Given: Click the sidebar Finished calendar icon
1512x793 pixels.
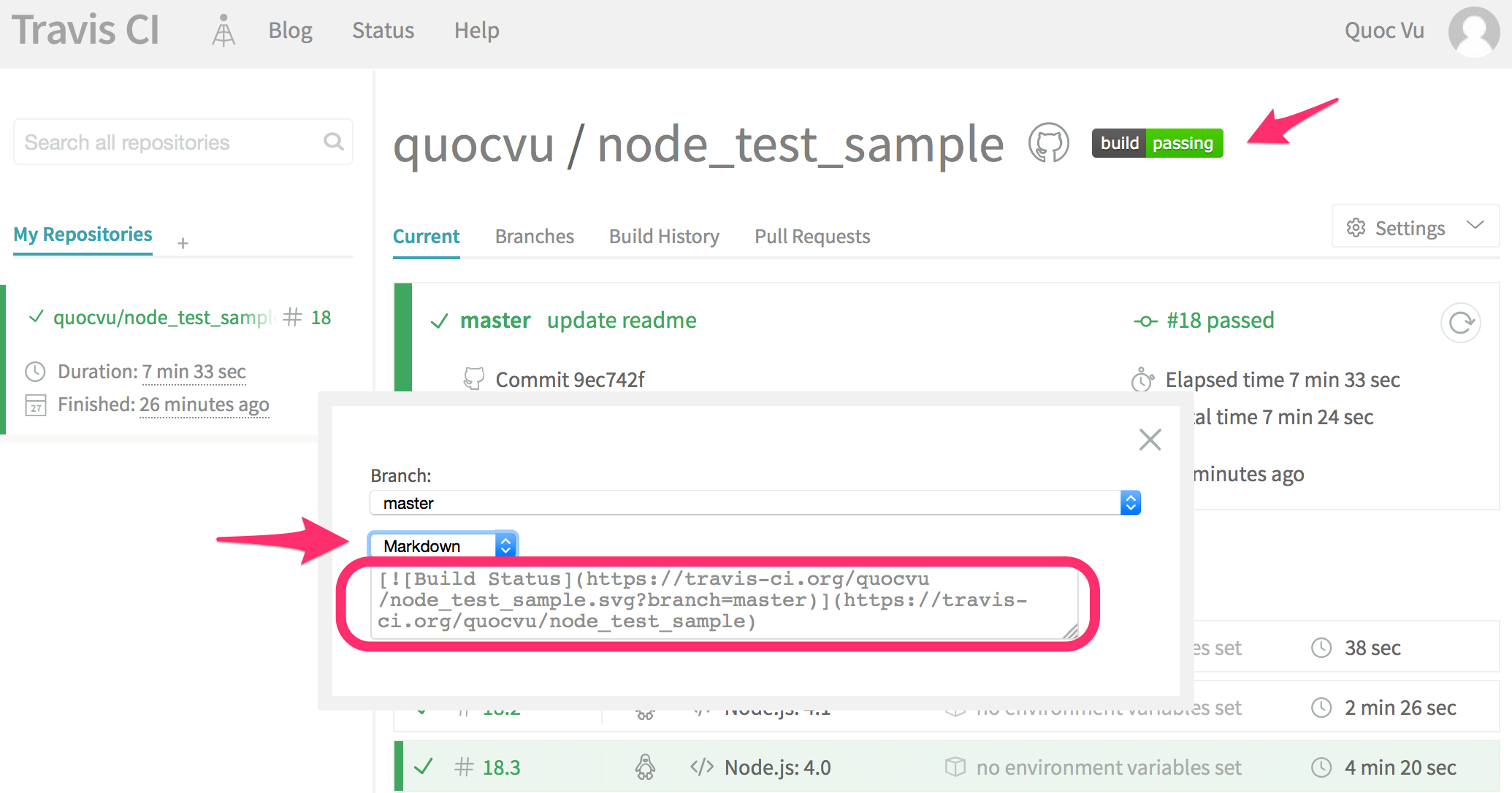Looking at the screenshot, I should point(35,405).
